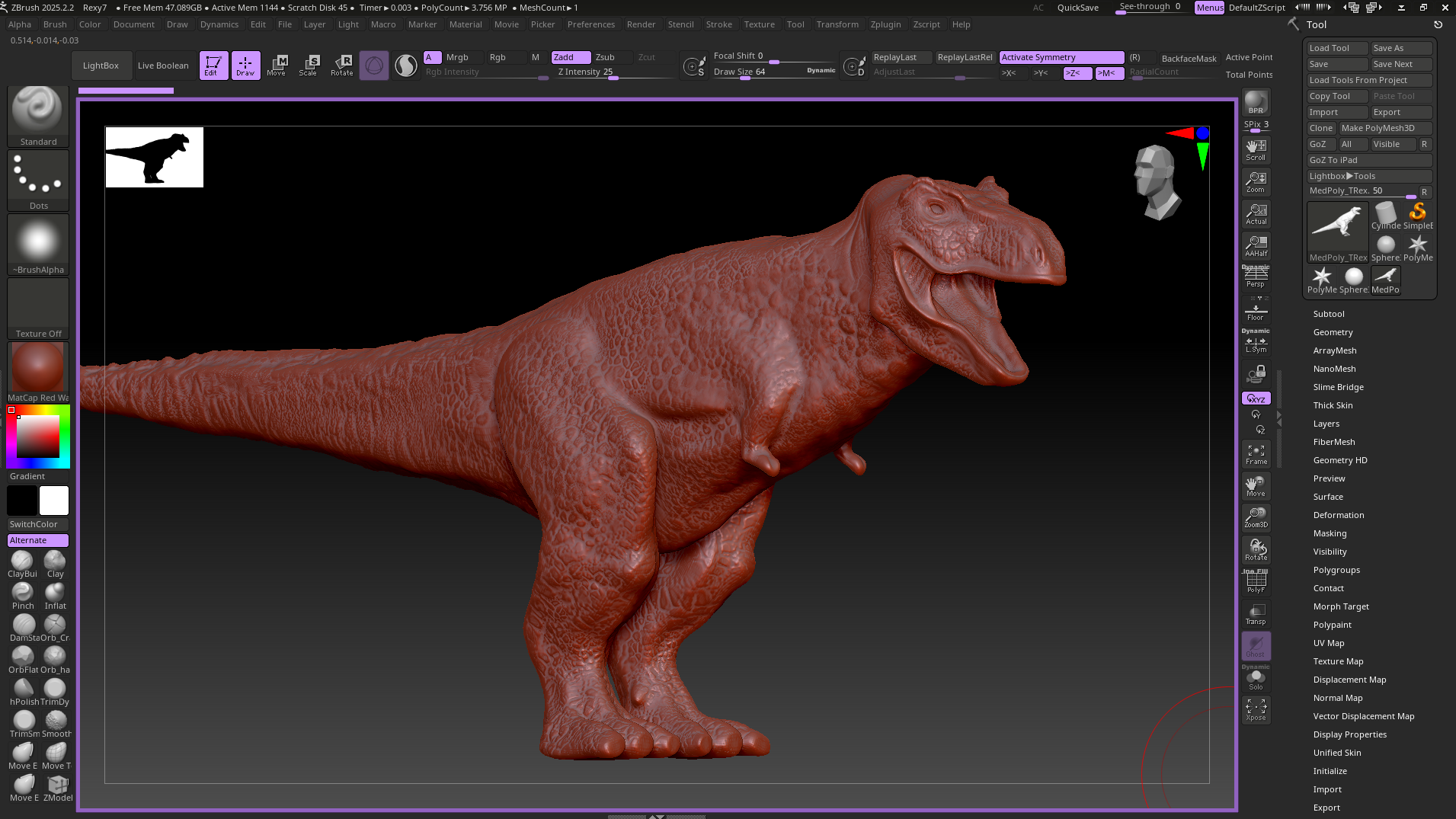Select the Scroll canvas icon
1456x819 pixels.
point(1256,149)
